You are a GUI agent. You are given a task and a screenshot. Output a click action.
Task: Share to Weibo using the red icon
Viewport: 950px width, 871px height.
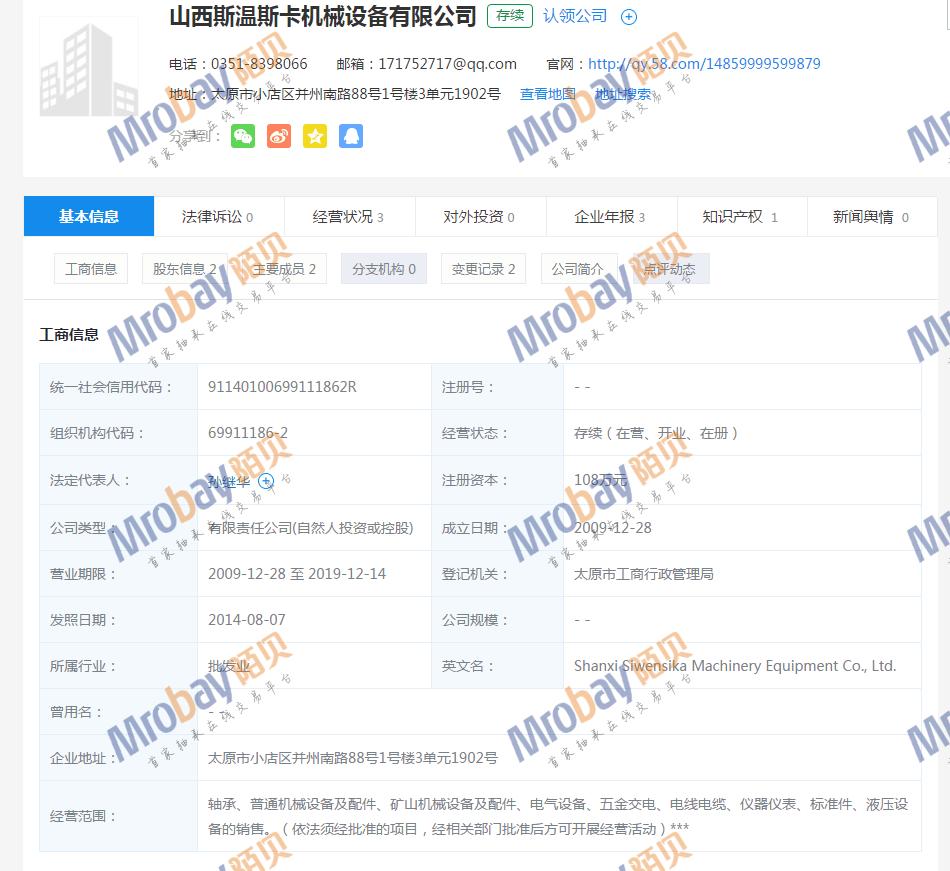tap(279, 136)
